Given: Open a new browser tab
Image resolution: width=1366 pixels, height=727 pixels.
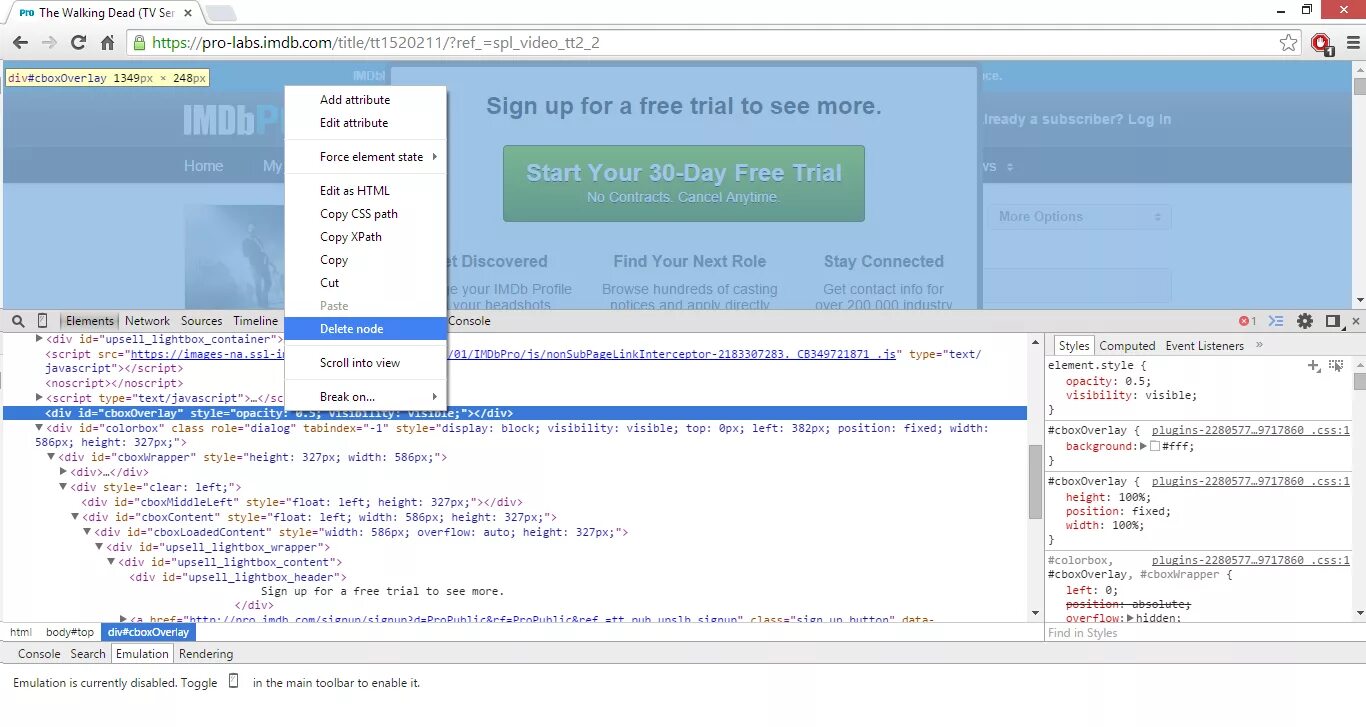Looking at the screenshot, I should [x=221, y=13].
